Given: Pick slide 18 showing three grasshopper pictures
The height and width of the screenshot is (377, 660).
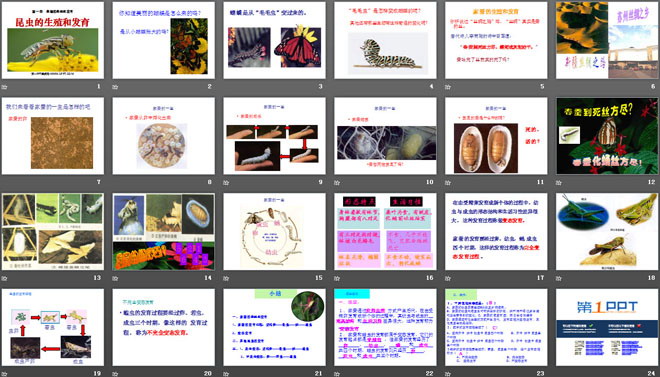Looking at the screenshot, I should 607,231.
